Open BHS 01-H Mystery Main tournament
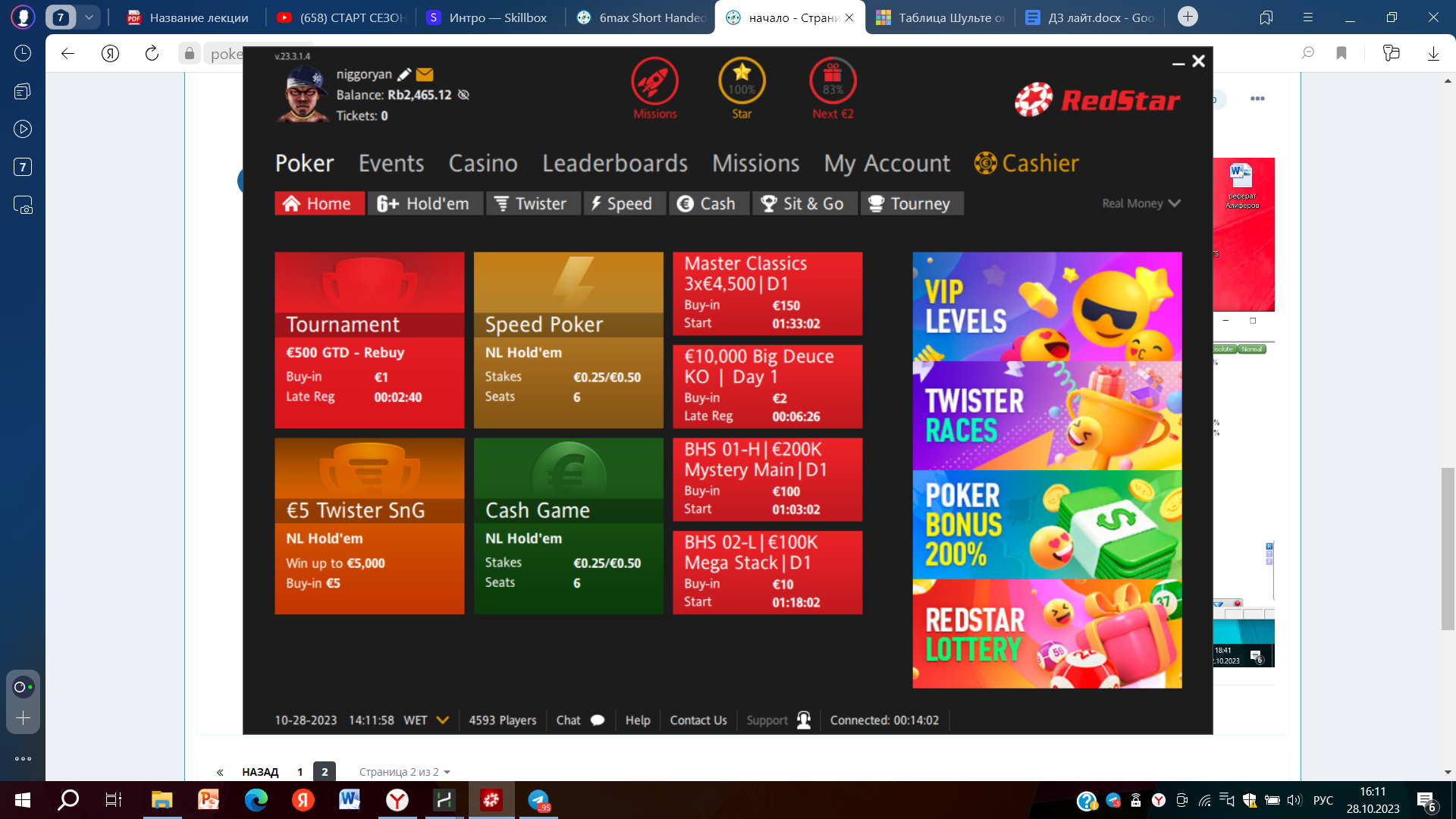Viewport: 1456px width, 819px height. (767, 479)
